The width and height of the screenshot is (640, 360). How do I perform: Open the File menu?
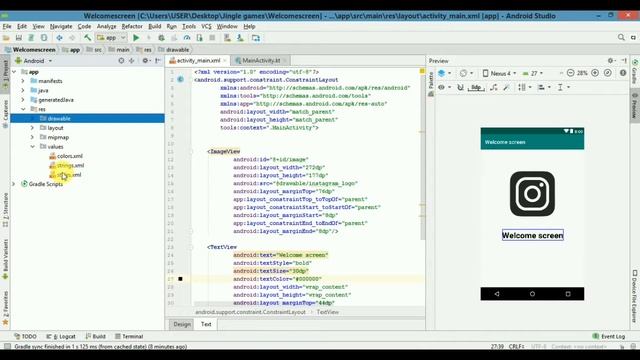point(7,26)
